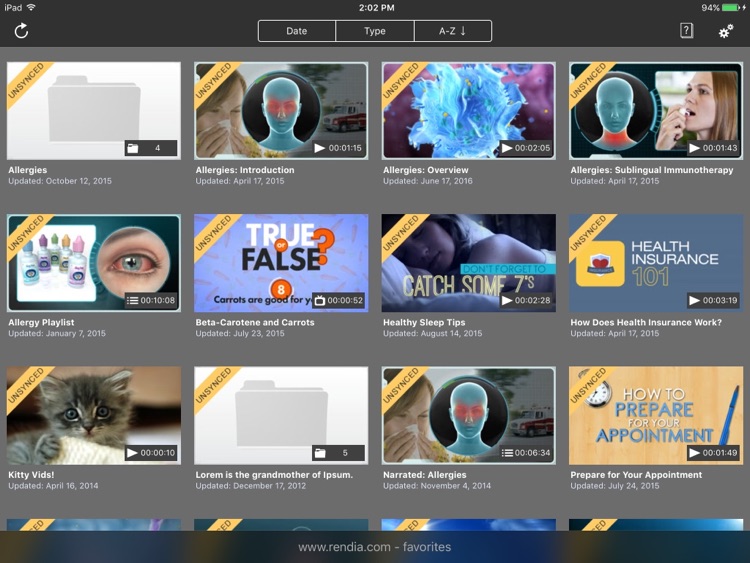The width and height of the screenshot is (750, 563).
Task: Tap the 2:02 PM clock
Action: coord(376,8)
